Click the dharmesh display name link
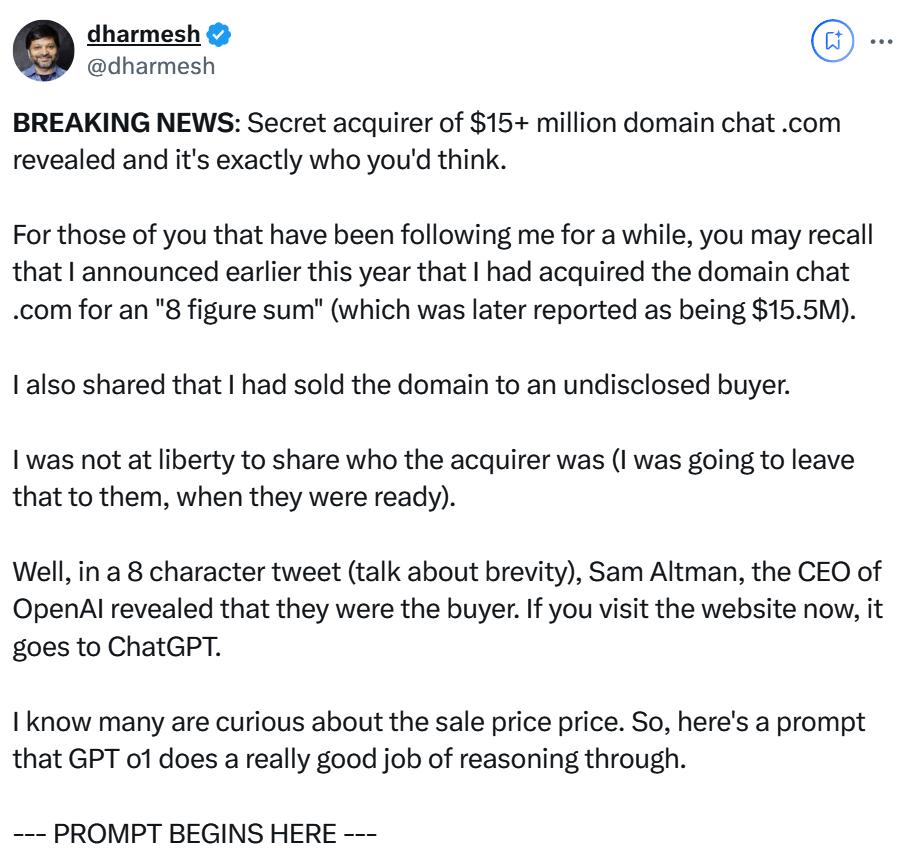907x867 pixels. pyautogui.click(x=143, y=36)
